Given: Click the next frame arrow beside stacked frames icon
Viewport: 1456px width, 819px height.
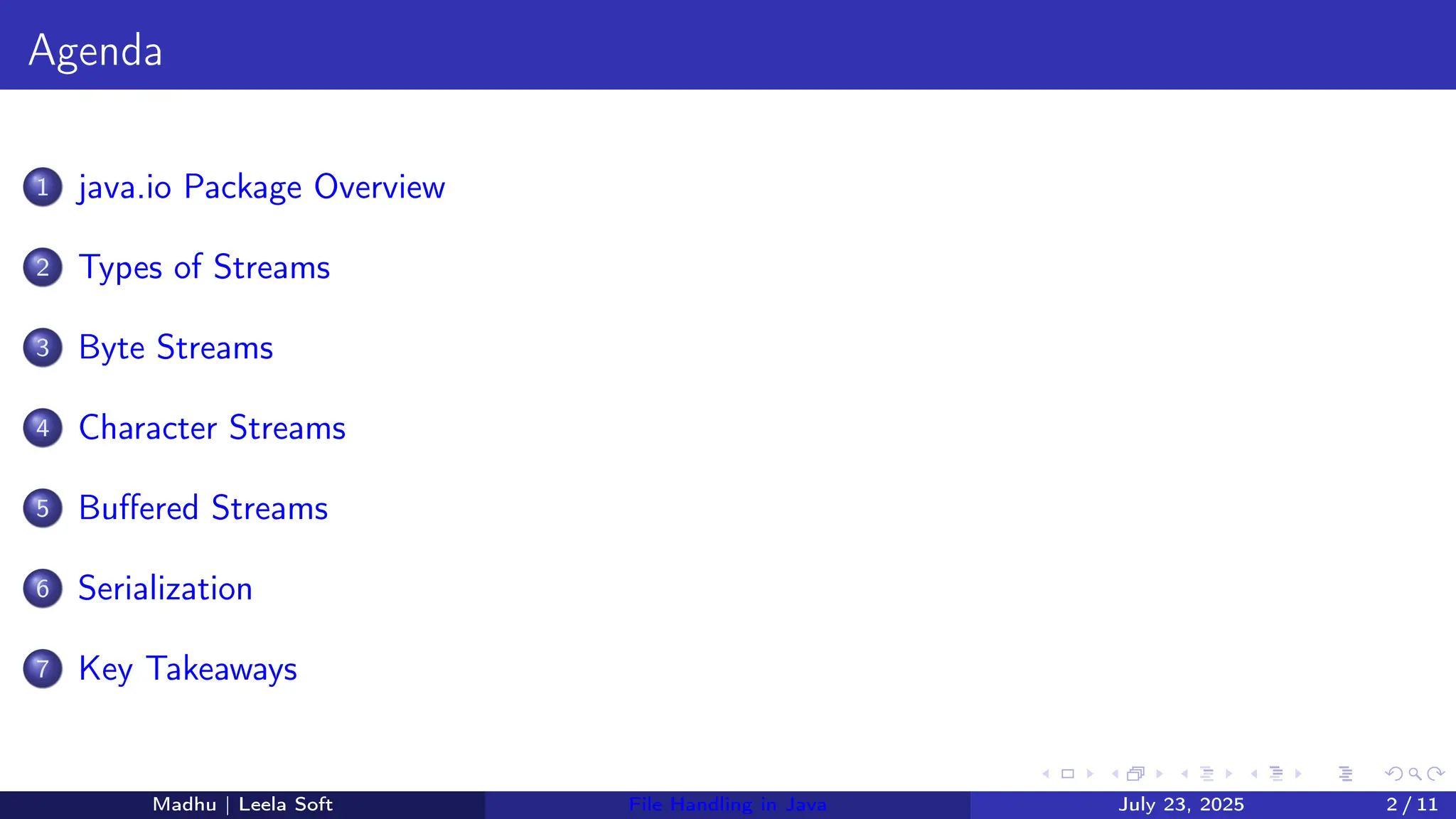Looking at the screenshot, I should (1160, 773).
